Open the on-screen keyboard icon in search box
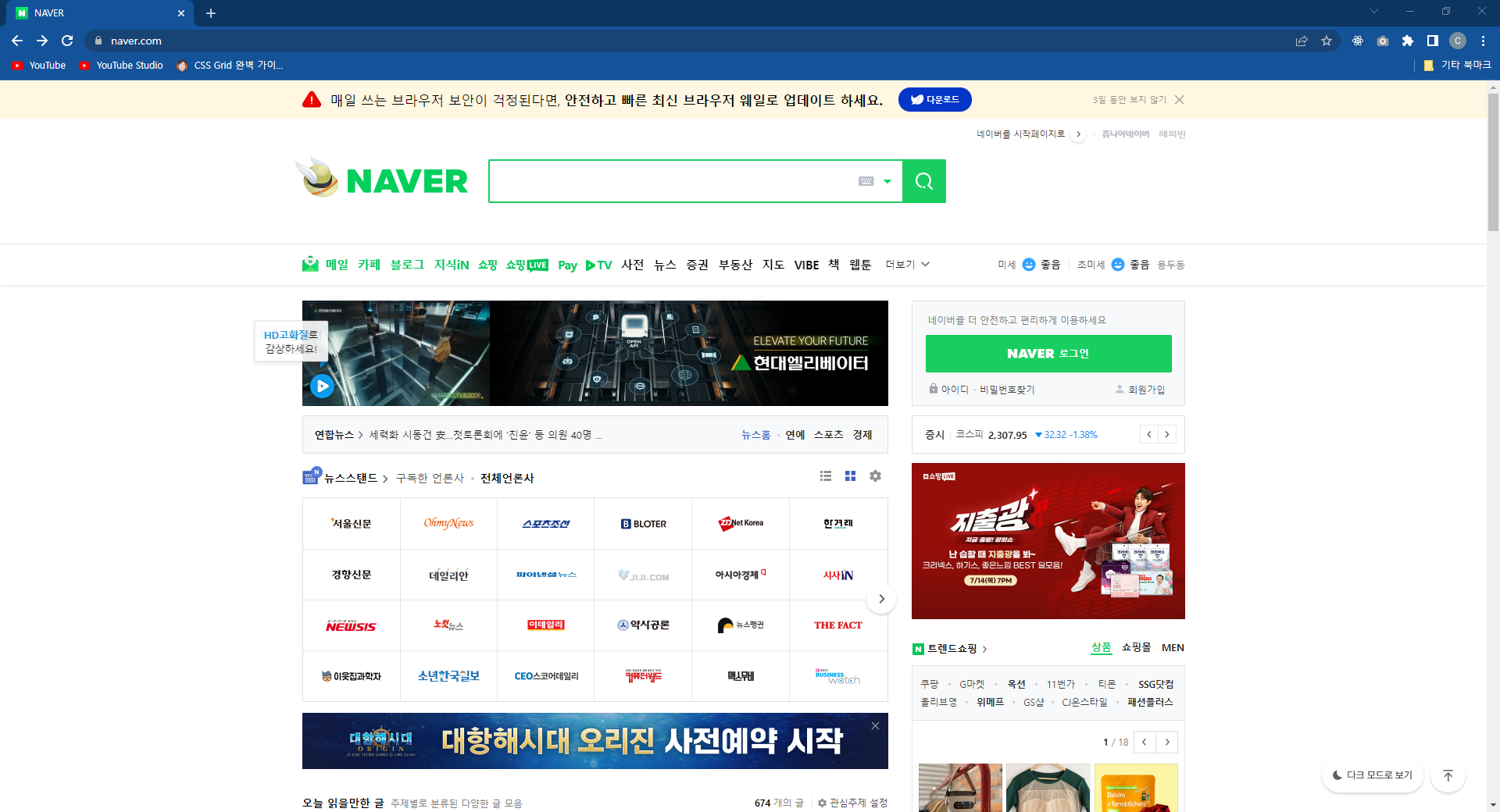The width and height of the screenshot is (1500, 812). 866,181
